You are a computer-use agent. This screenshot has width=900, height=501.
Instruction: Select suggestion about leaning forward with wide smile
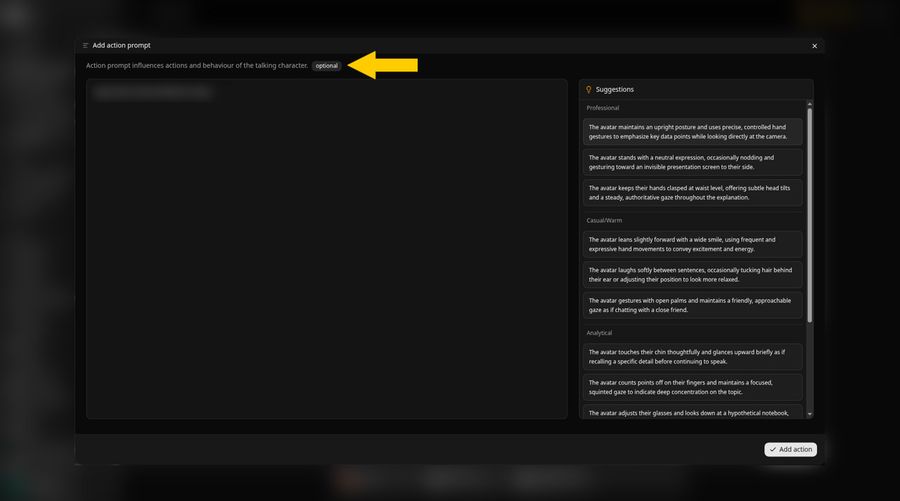[x=693, y=244]
